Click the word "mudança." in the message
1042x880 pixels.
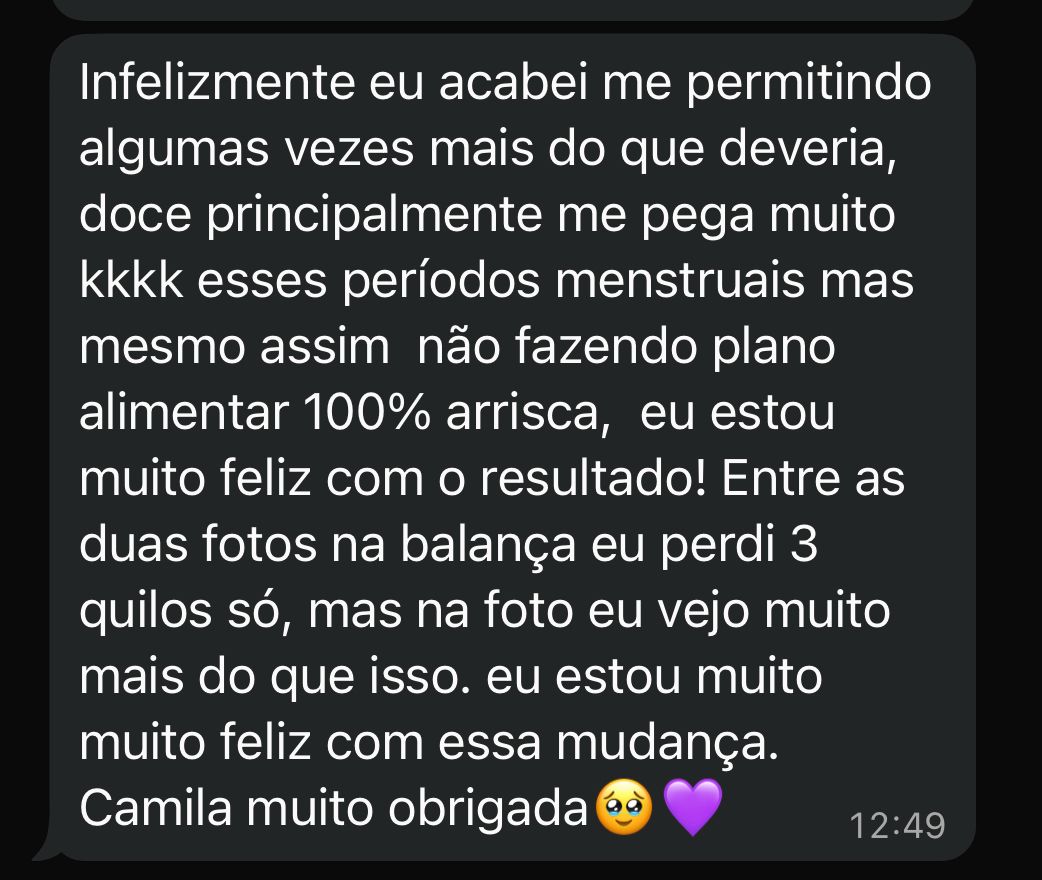[667, 744]
